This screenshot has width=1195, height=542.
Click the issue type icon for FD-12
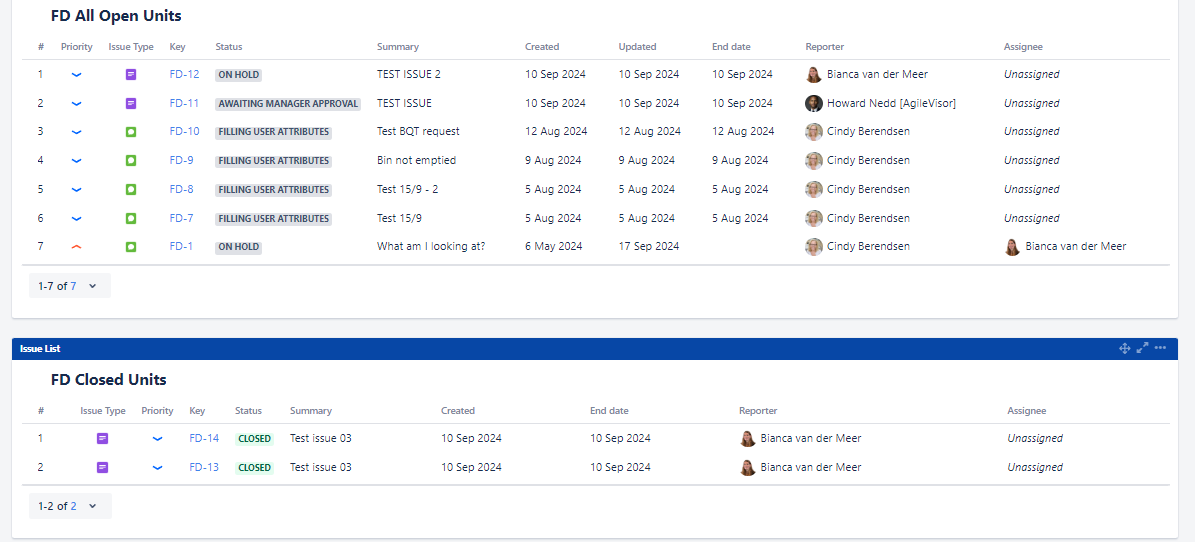pyautogui.click(x=131, y=75)
